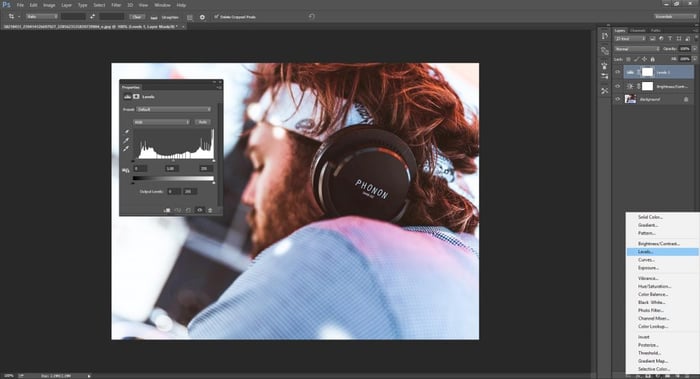
Task: Click the input white point slider under histogram
Action: point(214,161)
